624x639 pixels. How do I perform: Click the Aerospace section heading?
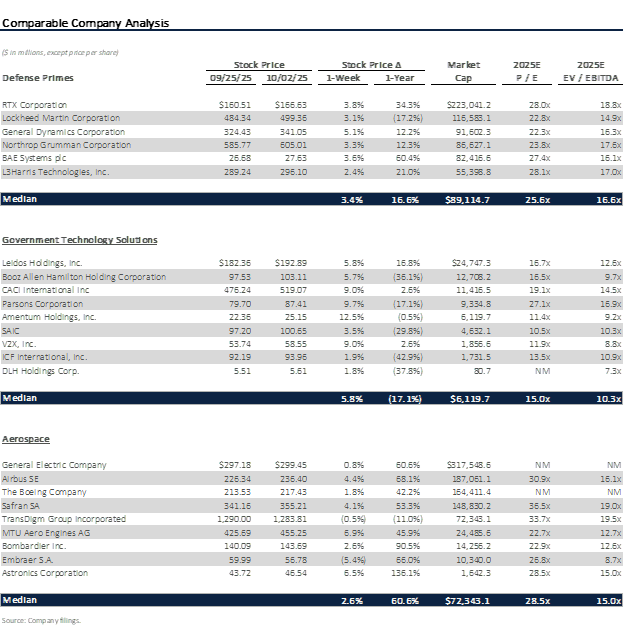click(x=26, y=439)
